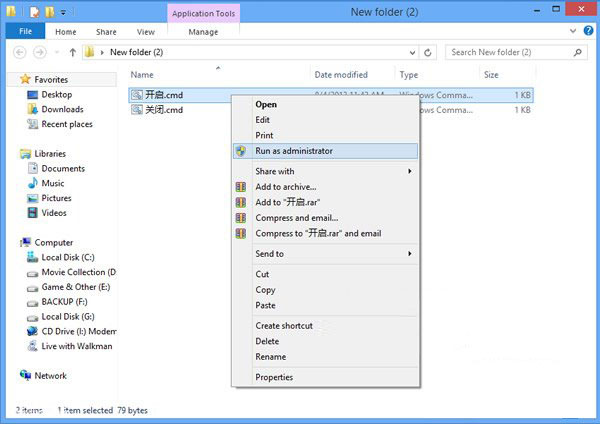Expand the Send to submenu arrow
This screenshot has width=600, height=424.
pos(409,254)
